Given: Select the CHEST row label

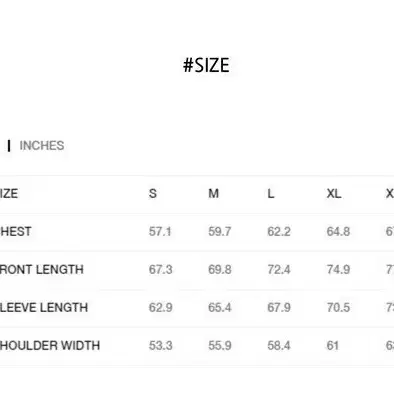Looking at the screenshot, I should click(x=15, y=231).
